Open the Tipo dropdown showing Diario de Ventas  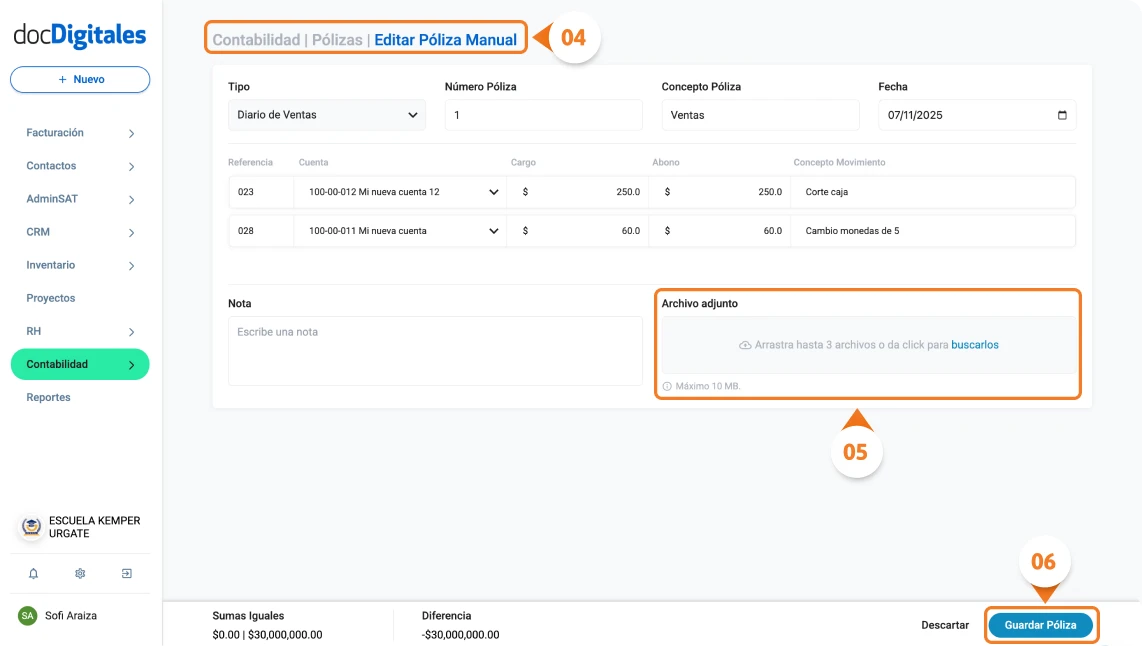coord(327,114)
